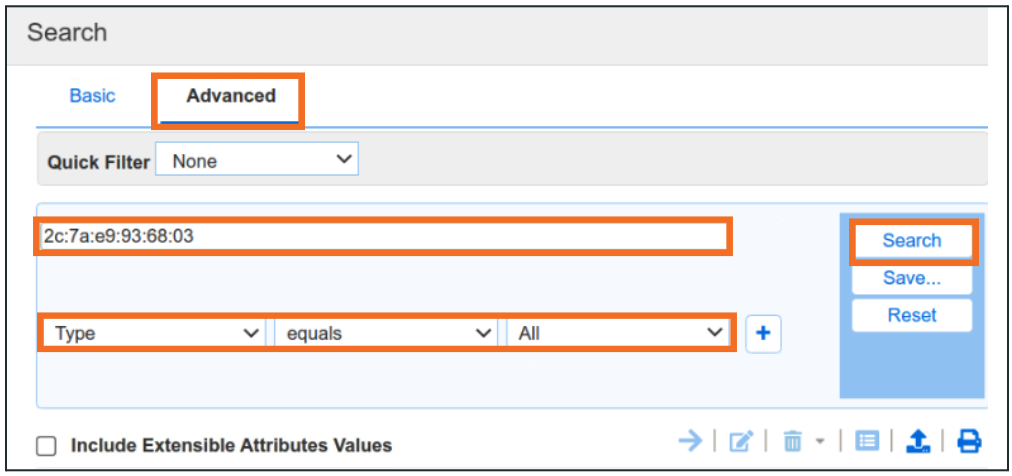Click the Save... button

point(911,278)
